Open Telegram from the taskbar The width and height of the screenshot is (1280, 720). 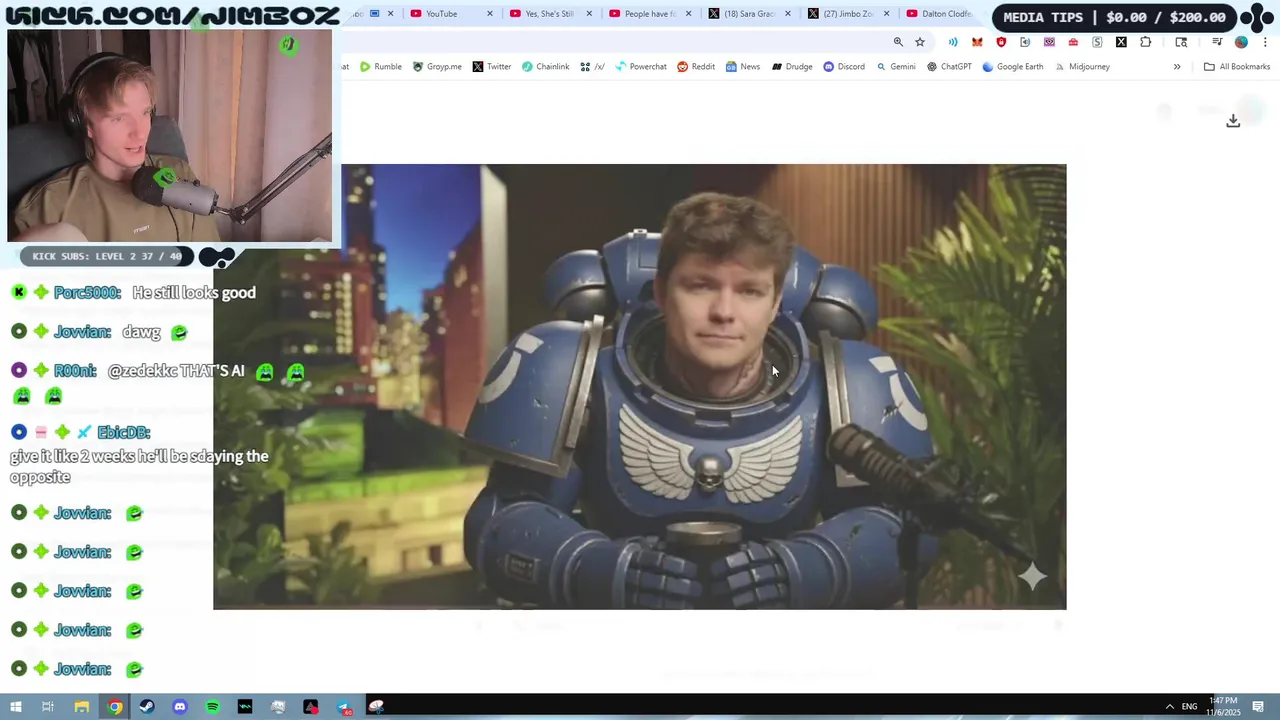343,707
